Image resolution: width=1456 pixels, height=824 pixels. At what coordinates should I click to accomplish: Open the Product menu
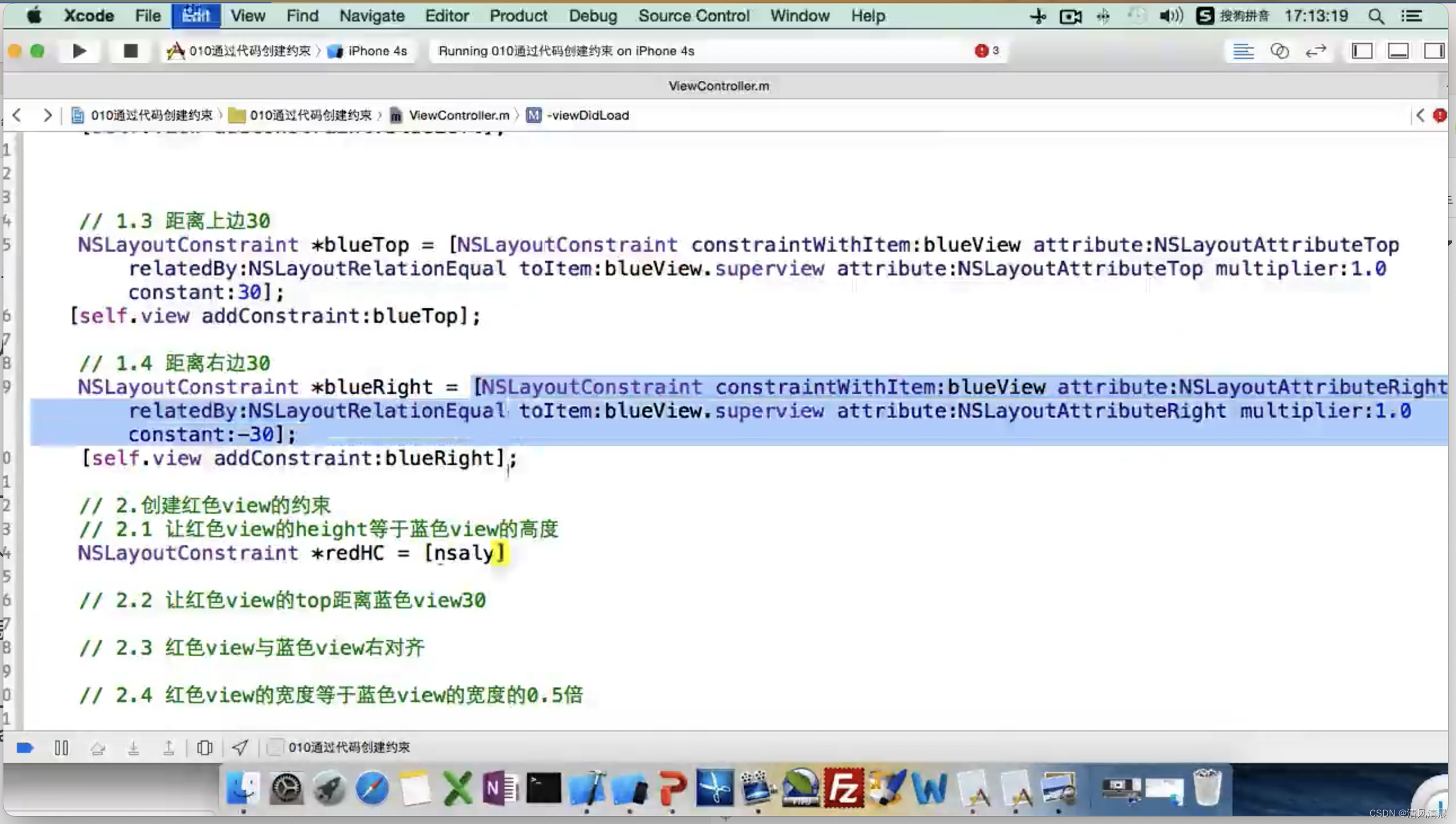coord(518,16)
